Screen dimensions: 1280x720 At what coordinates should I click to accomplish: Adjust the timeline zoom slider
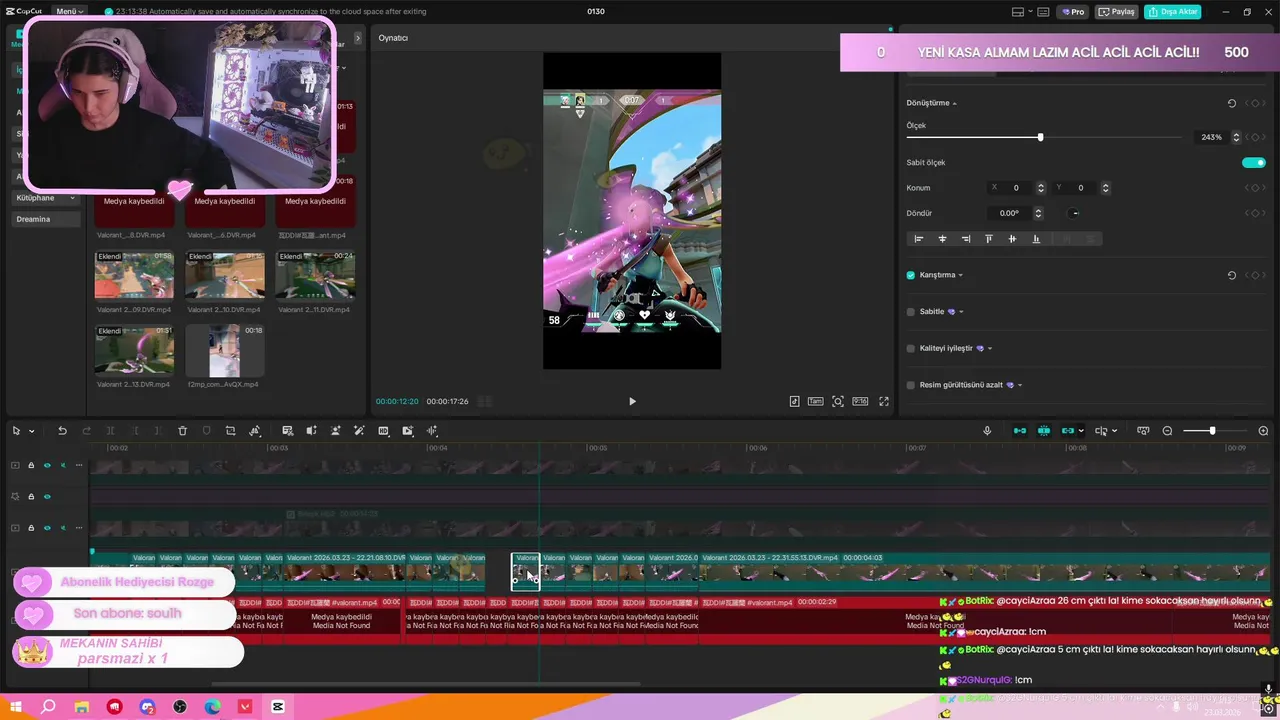click(1212, 431)
